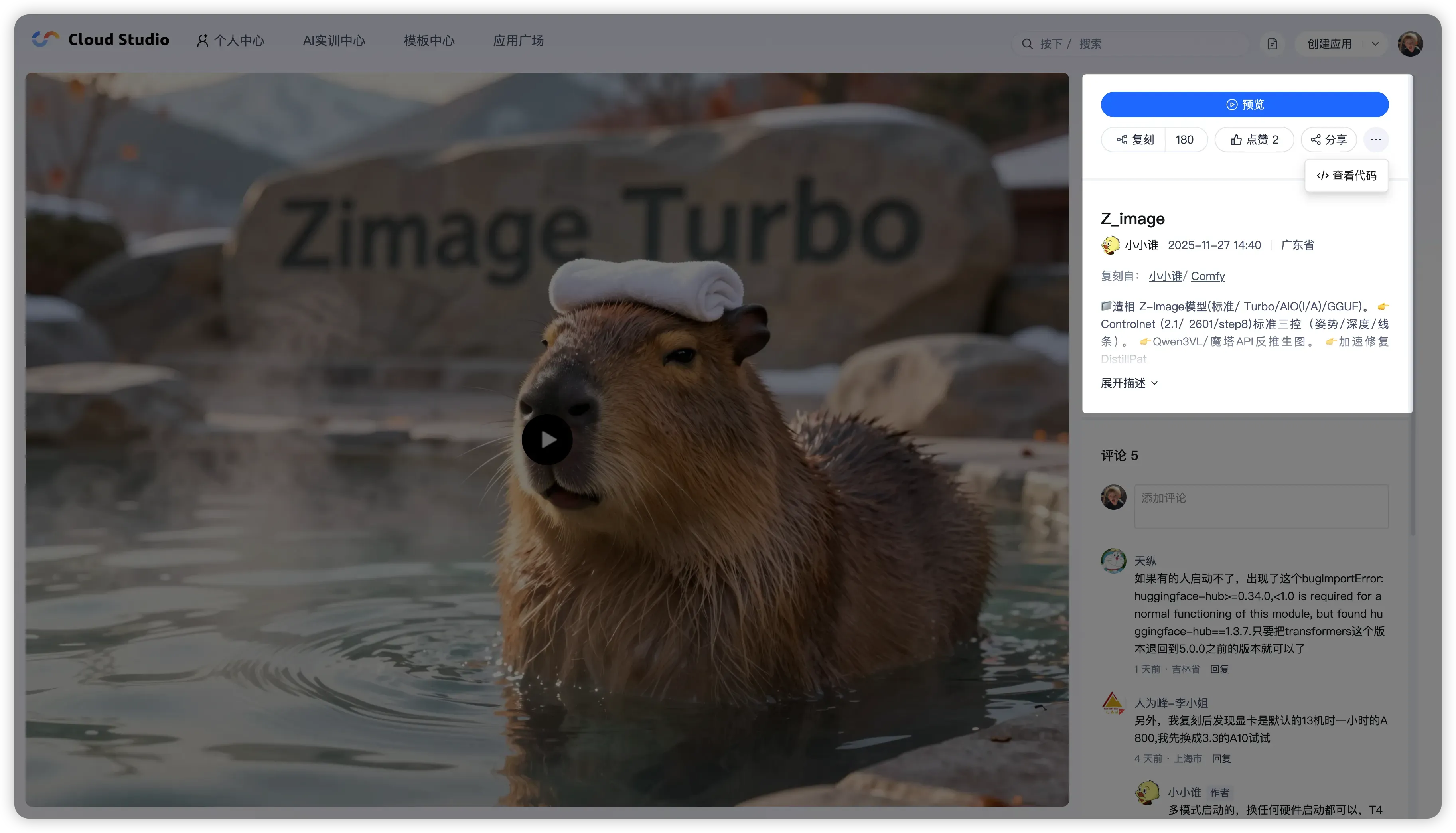Viewport: 1456px width, 833px height.
Task: Open the Comfy source link
Action: [x=1207, y=276]
